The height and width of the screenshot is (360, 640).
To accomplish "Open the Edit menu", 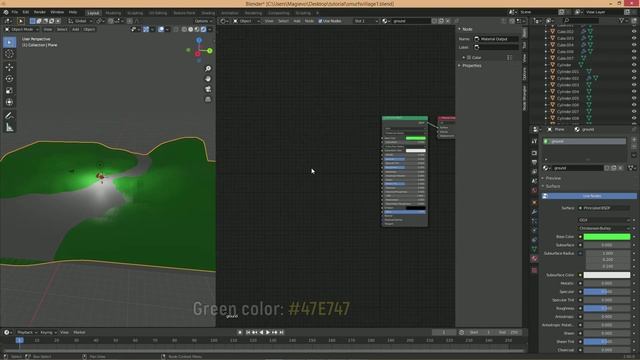I will point(26,12).
